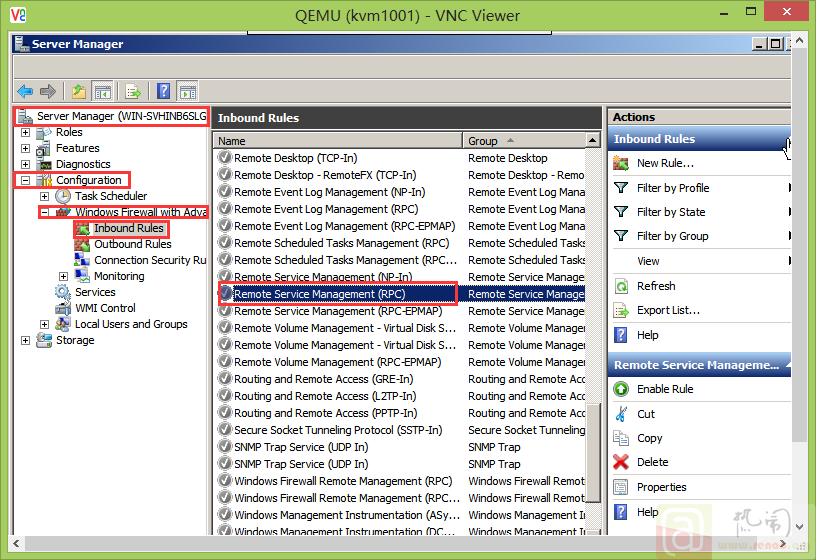Expand the Storage tree node
Image resolution: width=816 pixels, height=560 pixels.
tap(25, 340)
